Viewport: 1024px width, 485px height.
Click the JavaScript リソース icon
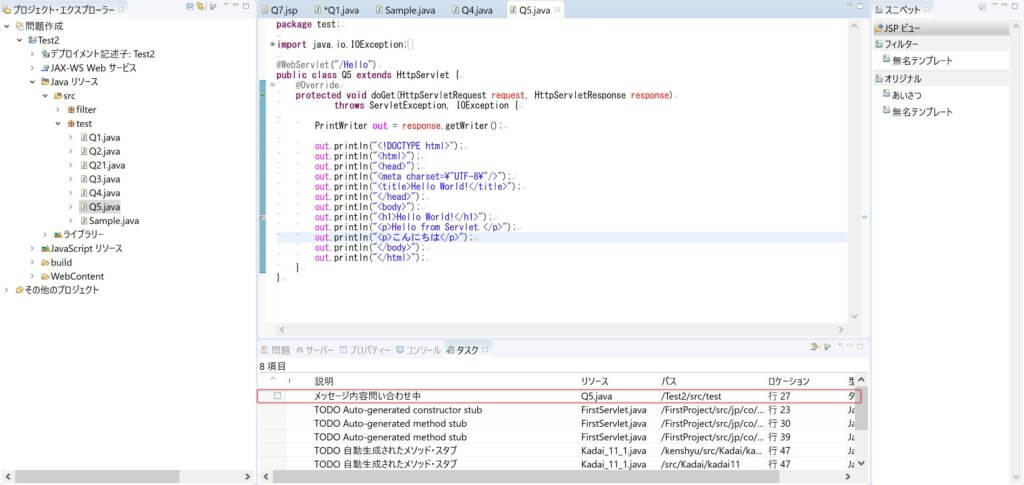[x=45, y=249]
